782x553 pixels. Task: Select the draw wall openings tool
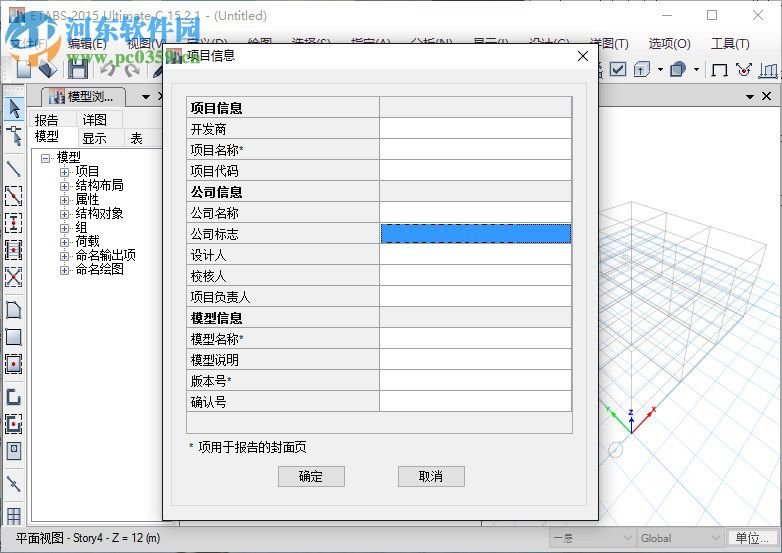[x=13, y=451]
